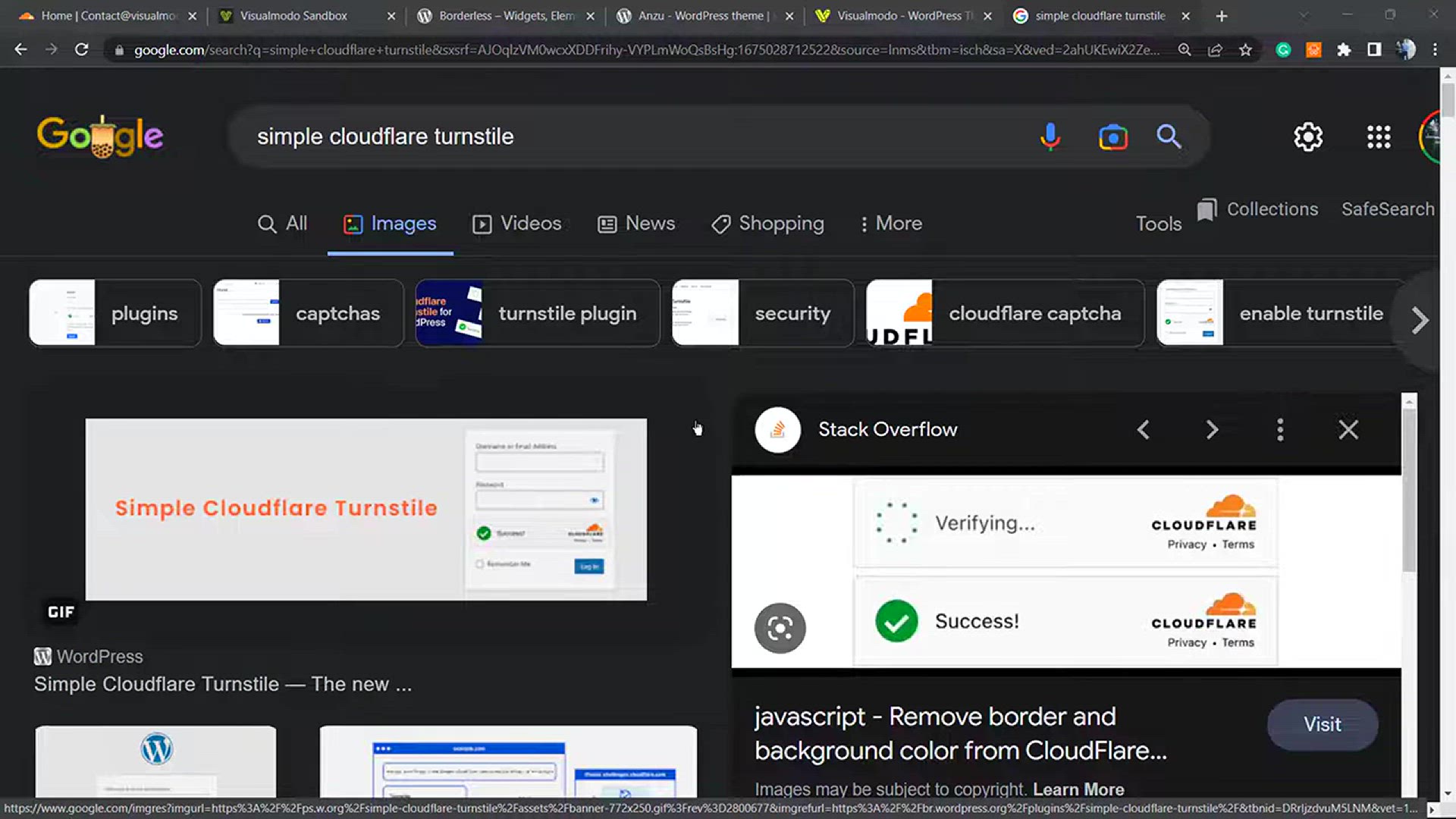Open the WordPress logo image thumbnail
The width and height of the screenshot is (1456, 819).
click(155, 761)
